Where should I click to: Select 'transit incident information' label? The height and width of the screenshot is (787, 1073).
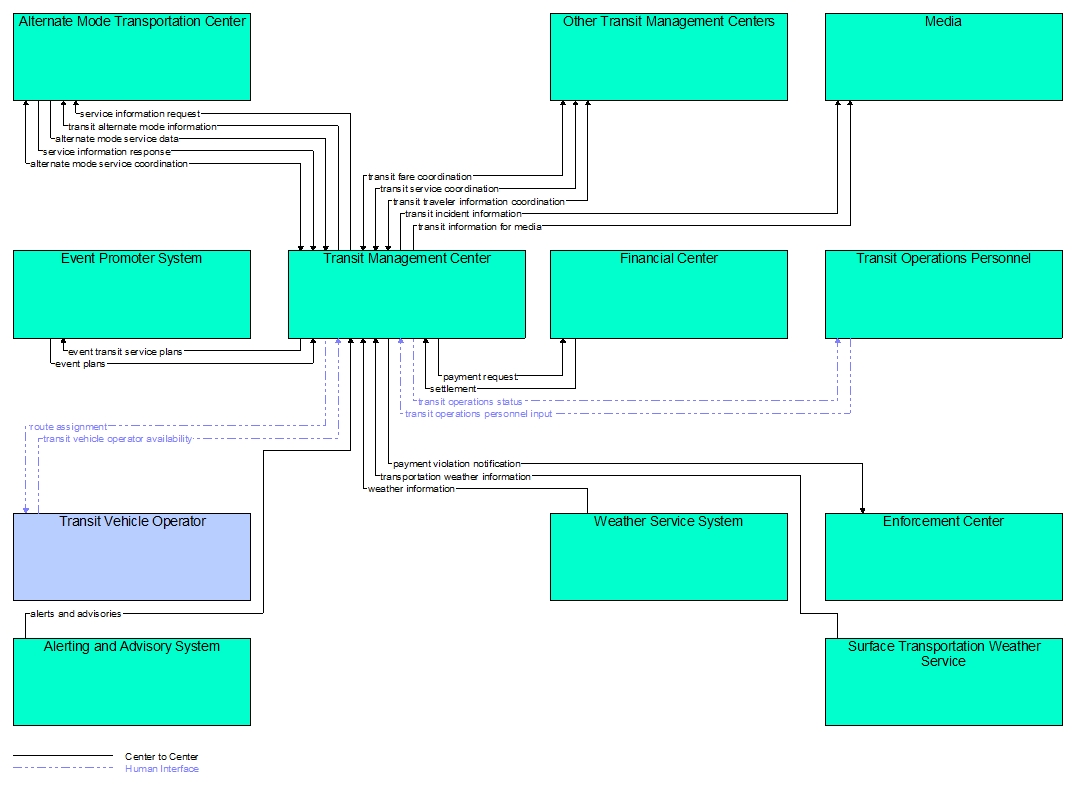tap(463, 214)
